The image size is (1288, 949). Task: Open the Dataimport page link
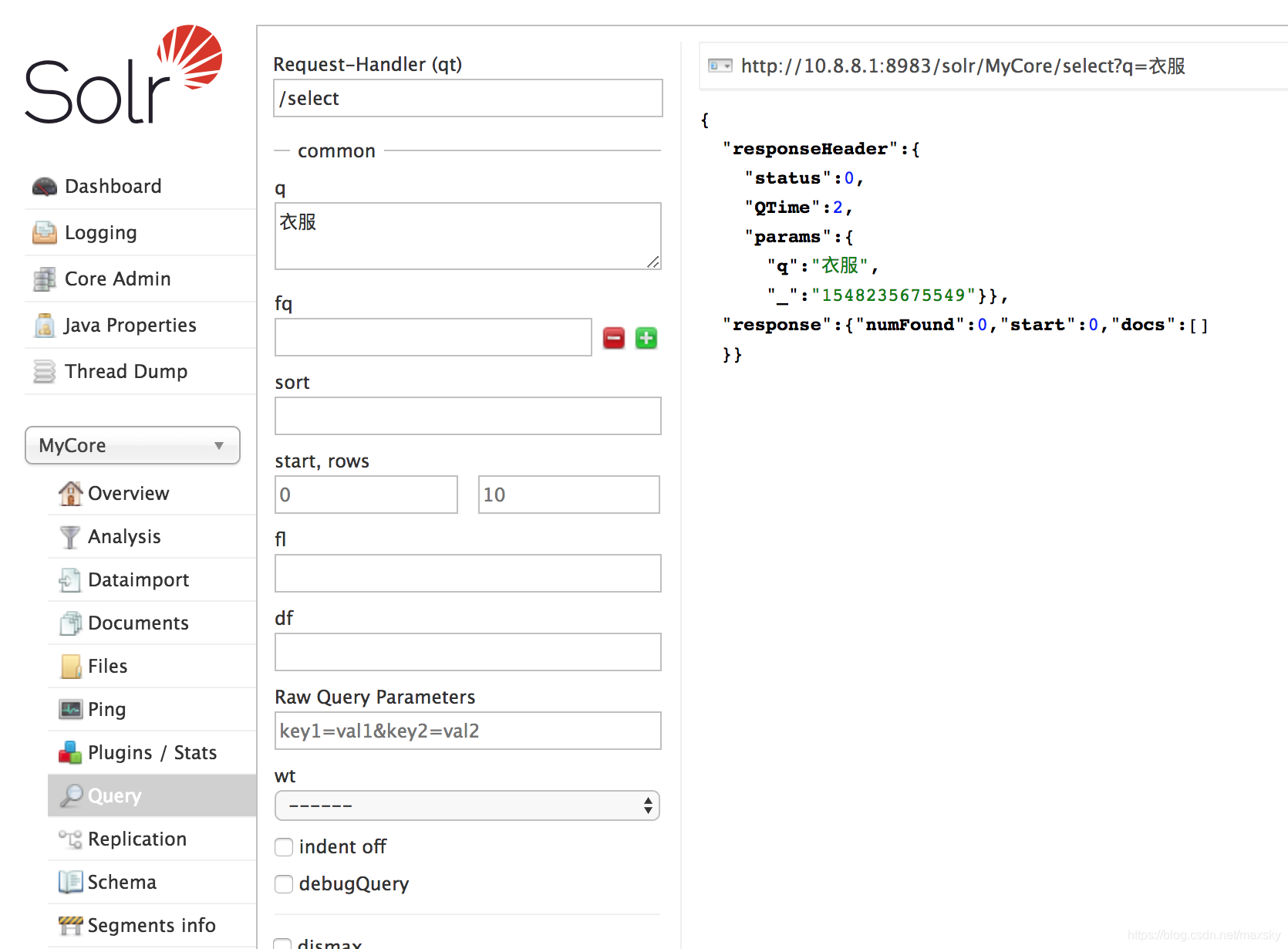[139, 580]
